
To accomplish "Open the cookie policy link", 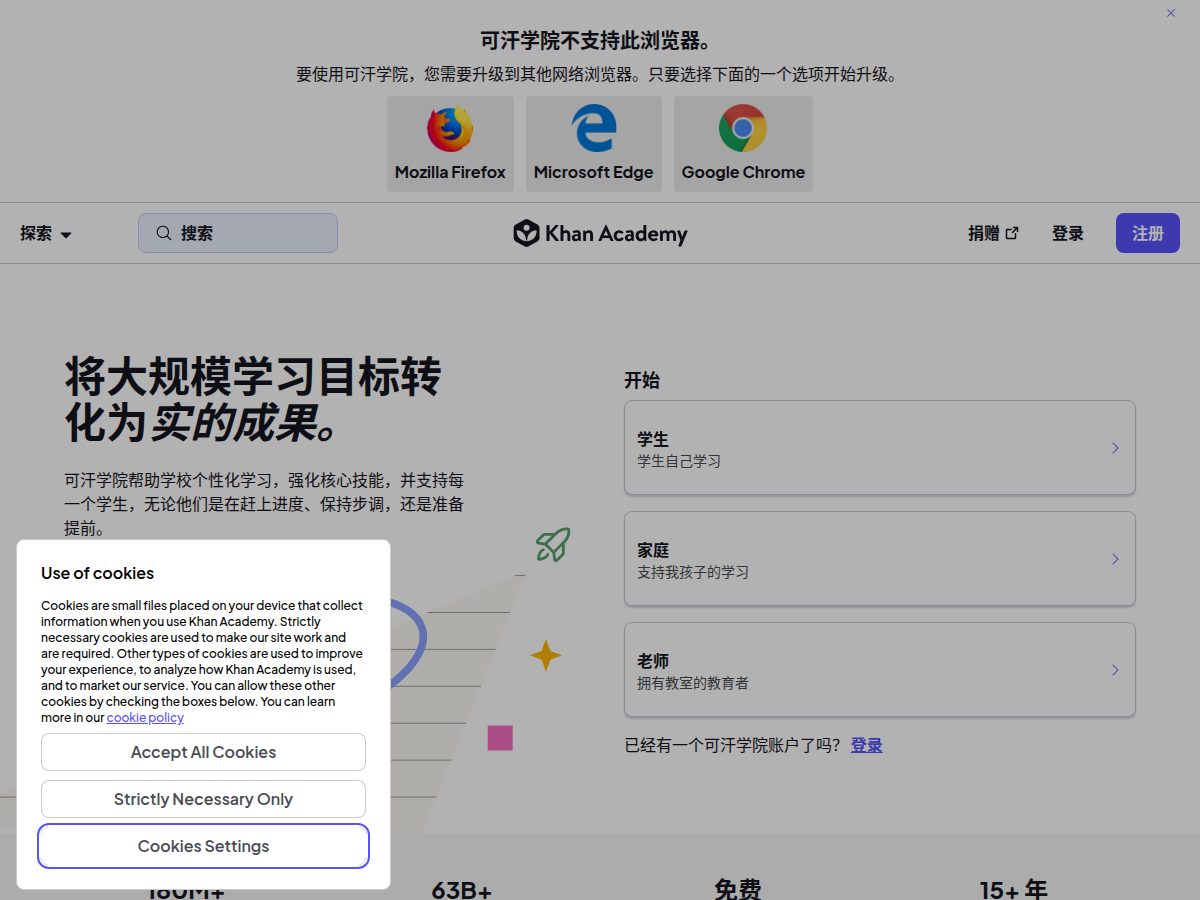I will point(145,717).
